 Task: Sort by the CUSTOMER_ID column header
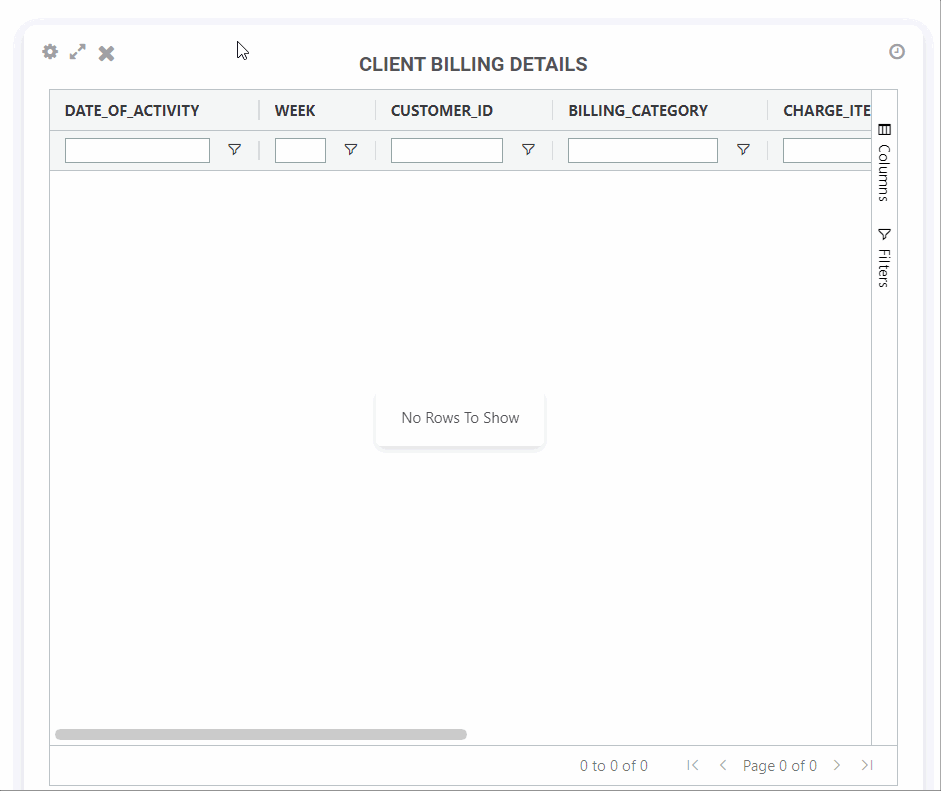click(x=441, y=111)
